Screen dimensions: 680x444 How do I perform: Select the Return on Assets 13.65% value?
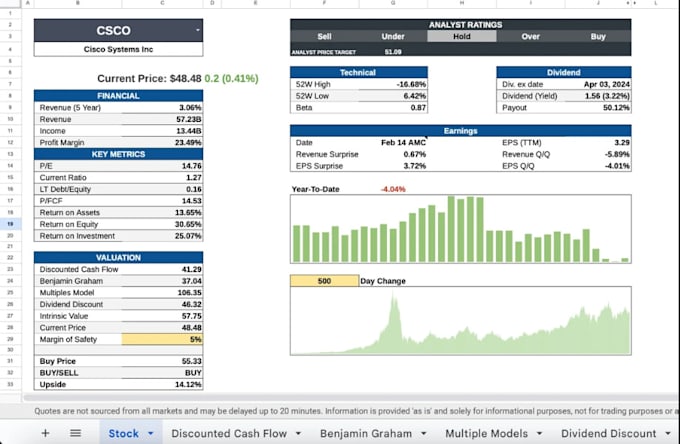point(188,213)
